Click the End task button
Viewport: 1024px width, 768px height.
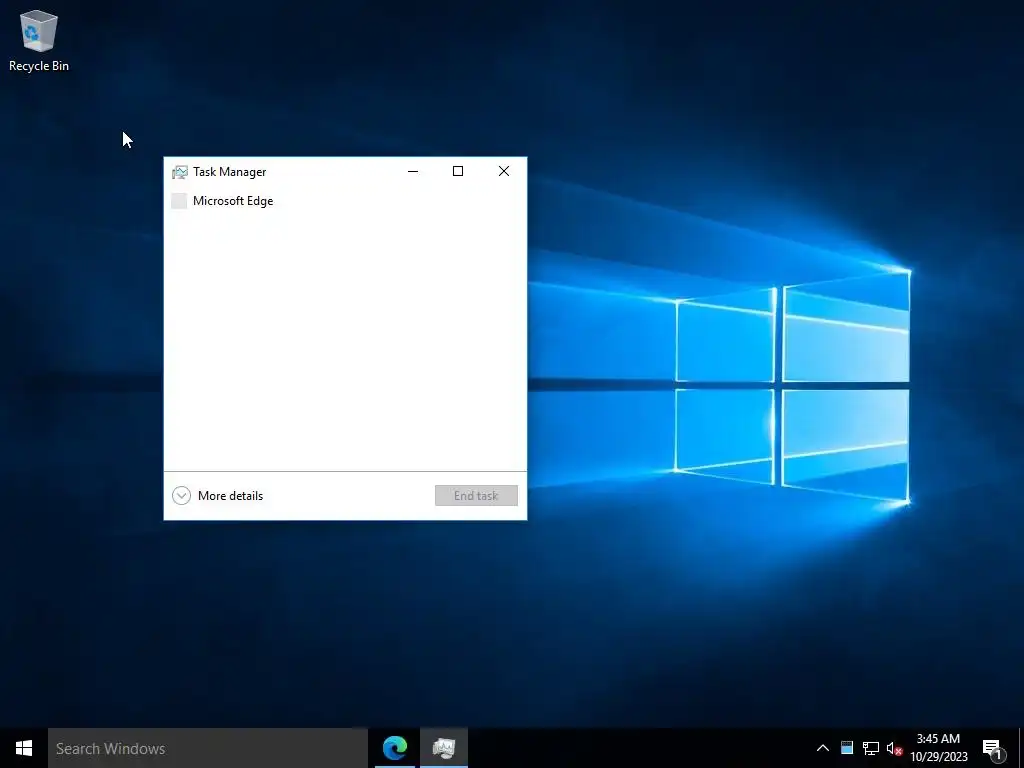click(476, 496)
